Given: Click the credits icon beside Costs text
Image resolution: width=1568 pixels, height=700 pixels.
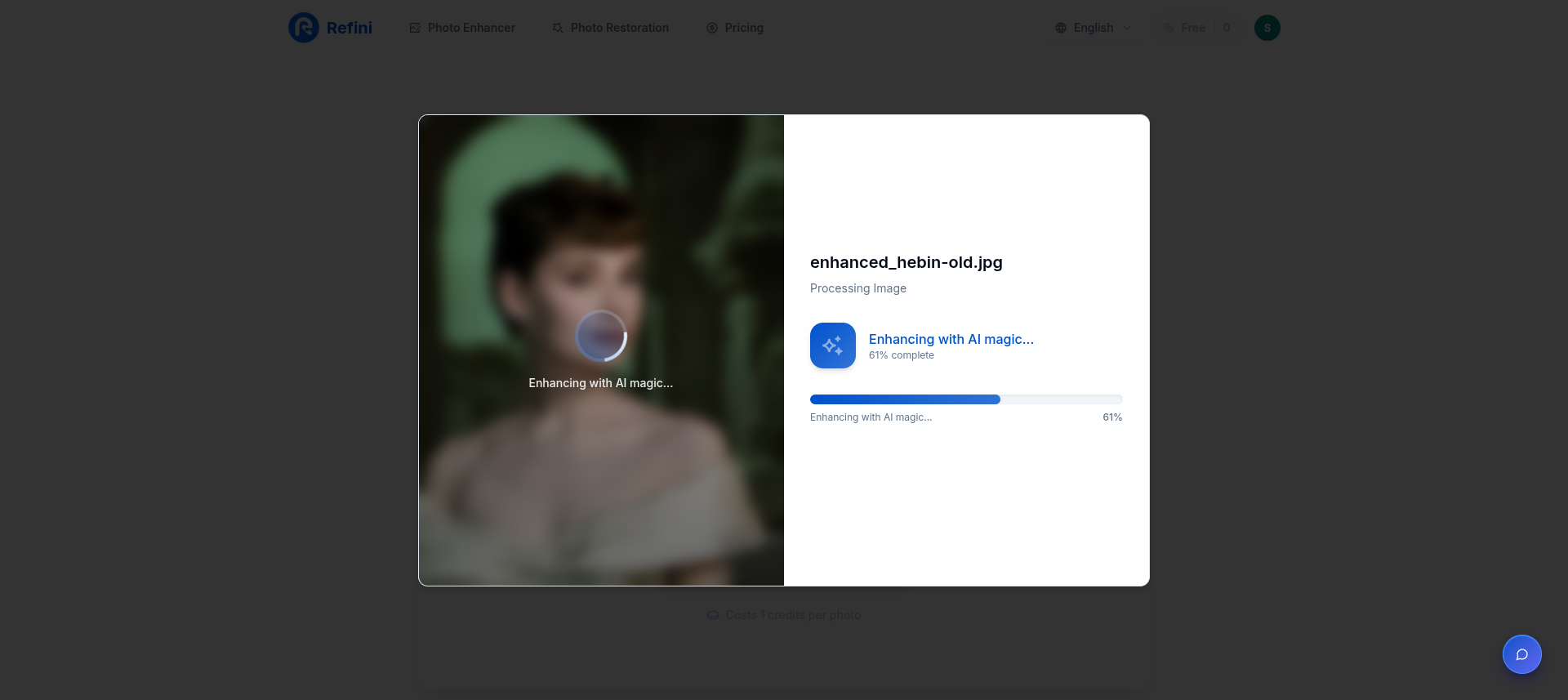Looking at the screenshot, I should point(713,615).
